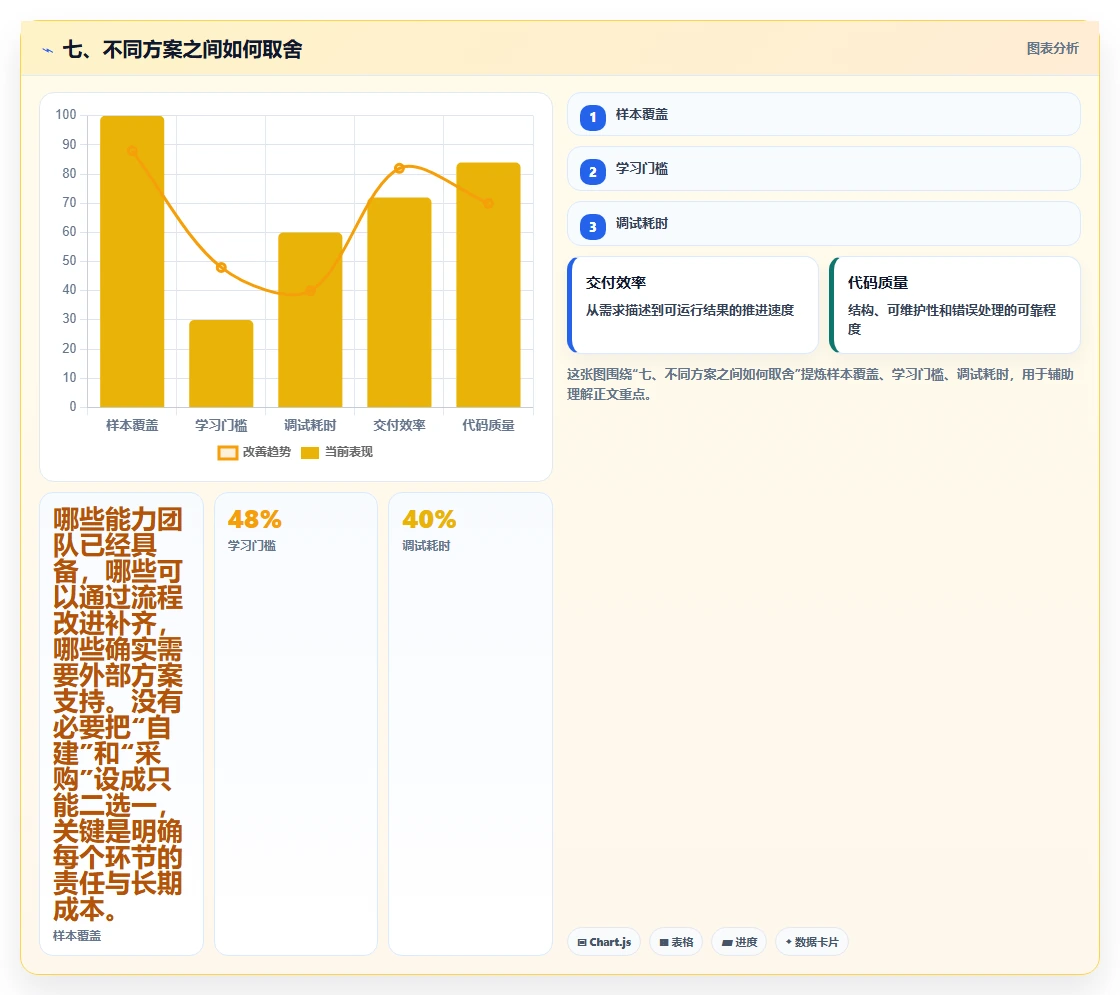Open the 调试耗时 list item
This screenshot has height=995, width=1120.
pyautogui.click(x=824, y=224)
